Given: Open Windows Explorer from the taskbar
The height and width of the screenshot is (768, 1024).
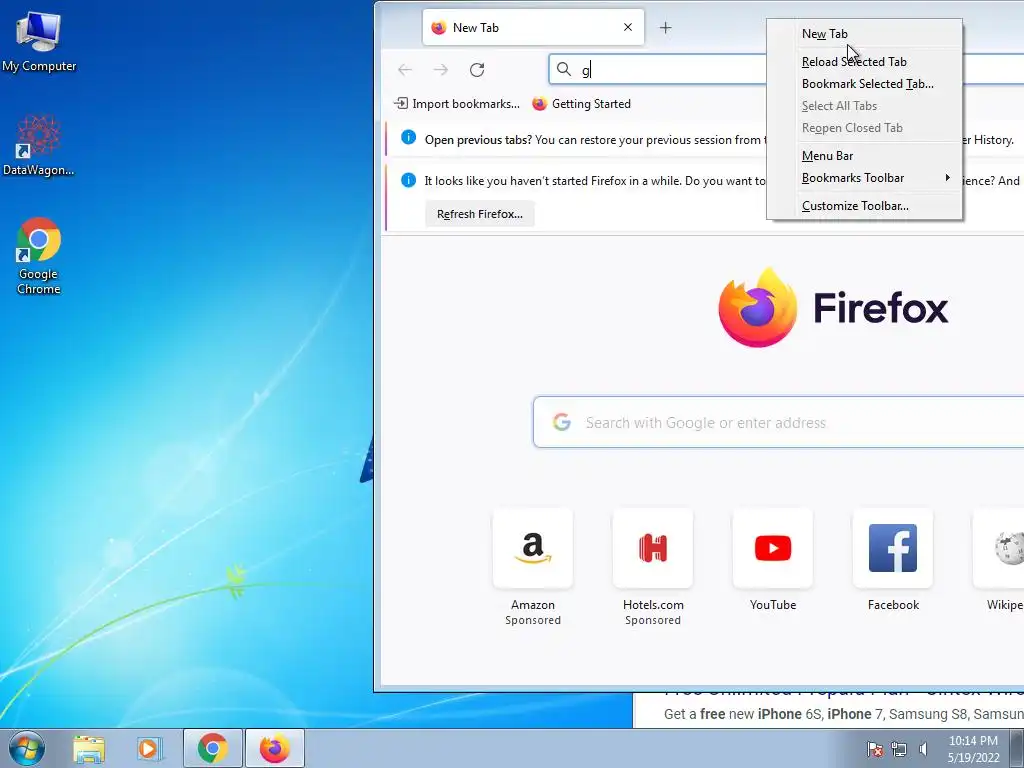Looking at the screenshot, I should coord(88,748).
